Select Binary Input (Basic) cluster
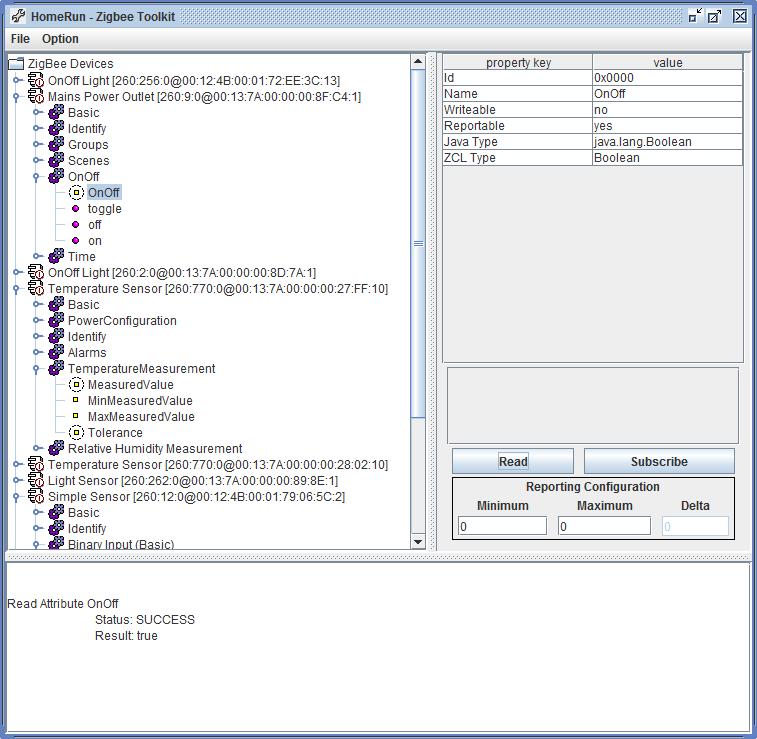 (121, 544)
